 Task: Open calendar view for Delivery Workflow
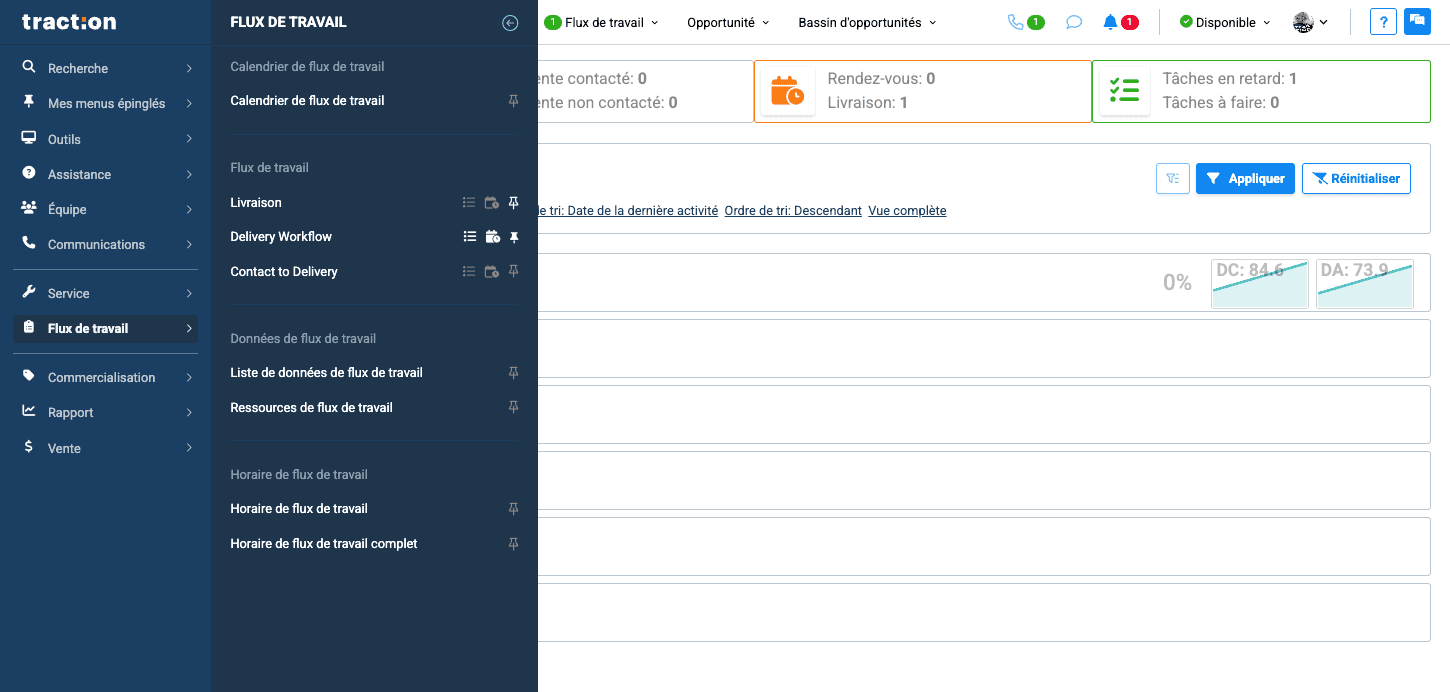492,237
